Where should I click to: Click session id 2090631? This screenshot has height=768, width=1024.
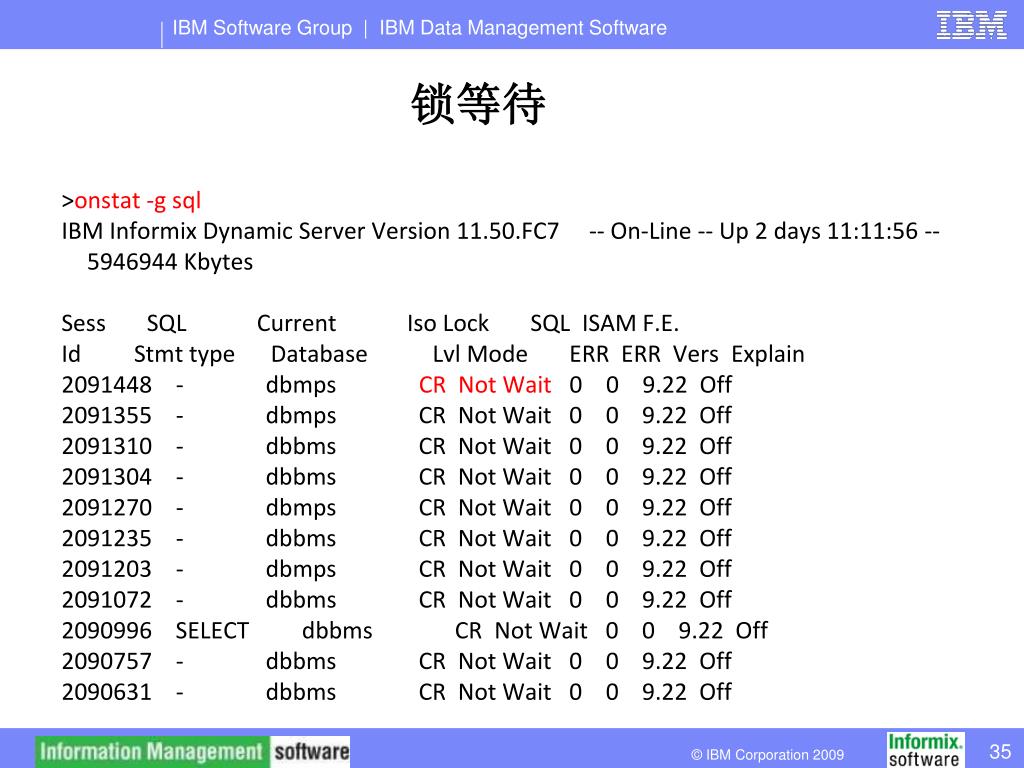pyautogui.click(x=106, y=692)
